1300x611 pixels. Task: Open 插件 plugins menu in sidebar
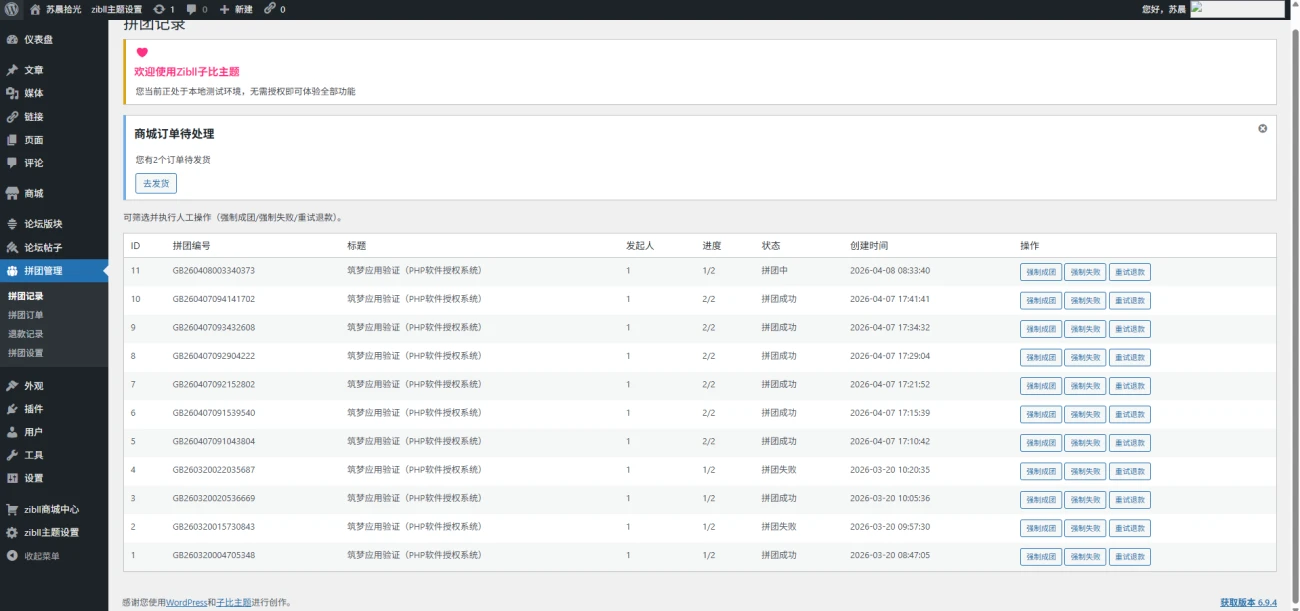point(33,409)
